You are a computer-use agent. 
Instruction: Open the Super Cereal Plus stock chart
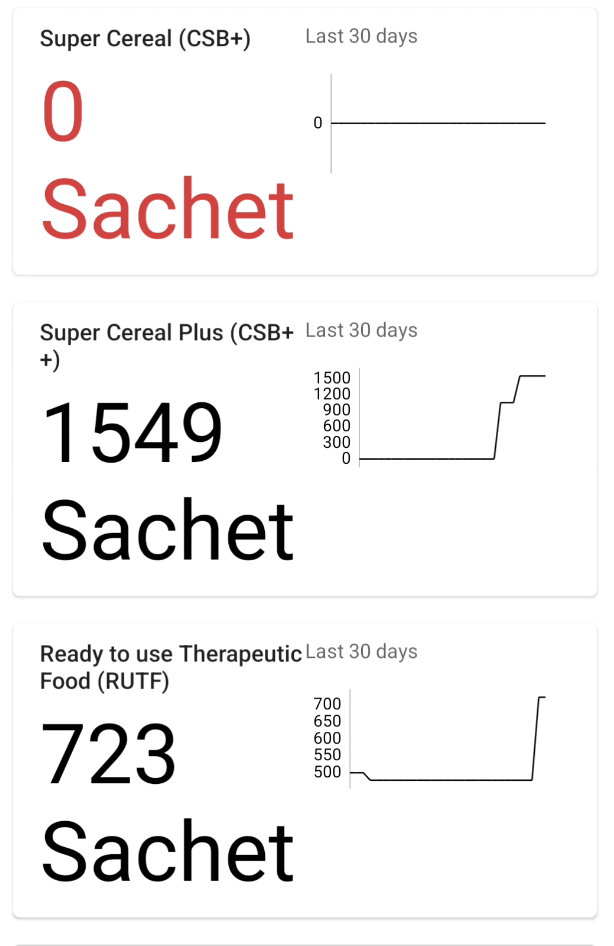tap(452, 417)
